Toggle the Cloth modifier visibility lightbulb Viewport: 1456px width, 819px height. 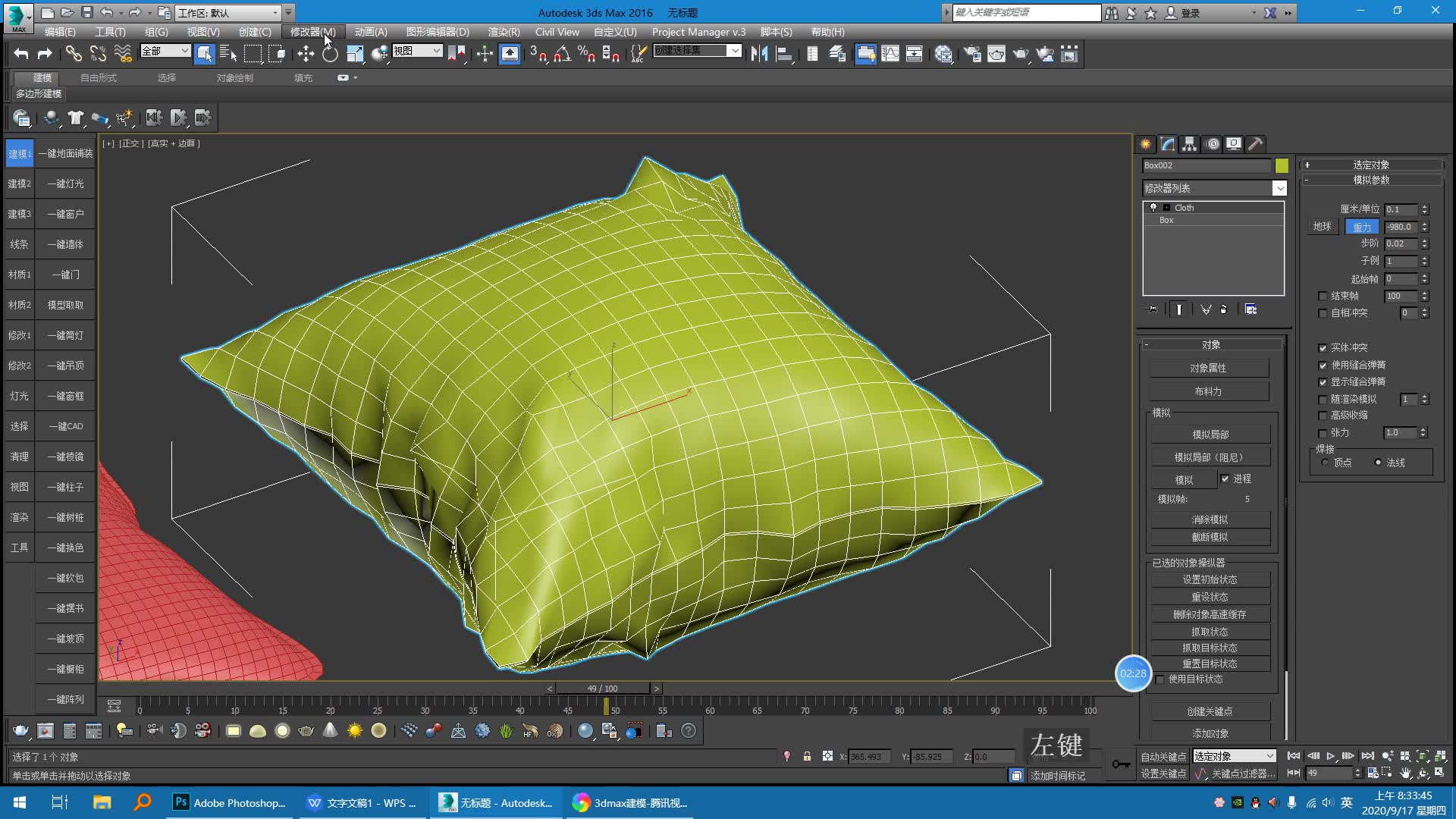1153,207
